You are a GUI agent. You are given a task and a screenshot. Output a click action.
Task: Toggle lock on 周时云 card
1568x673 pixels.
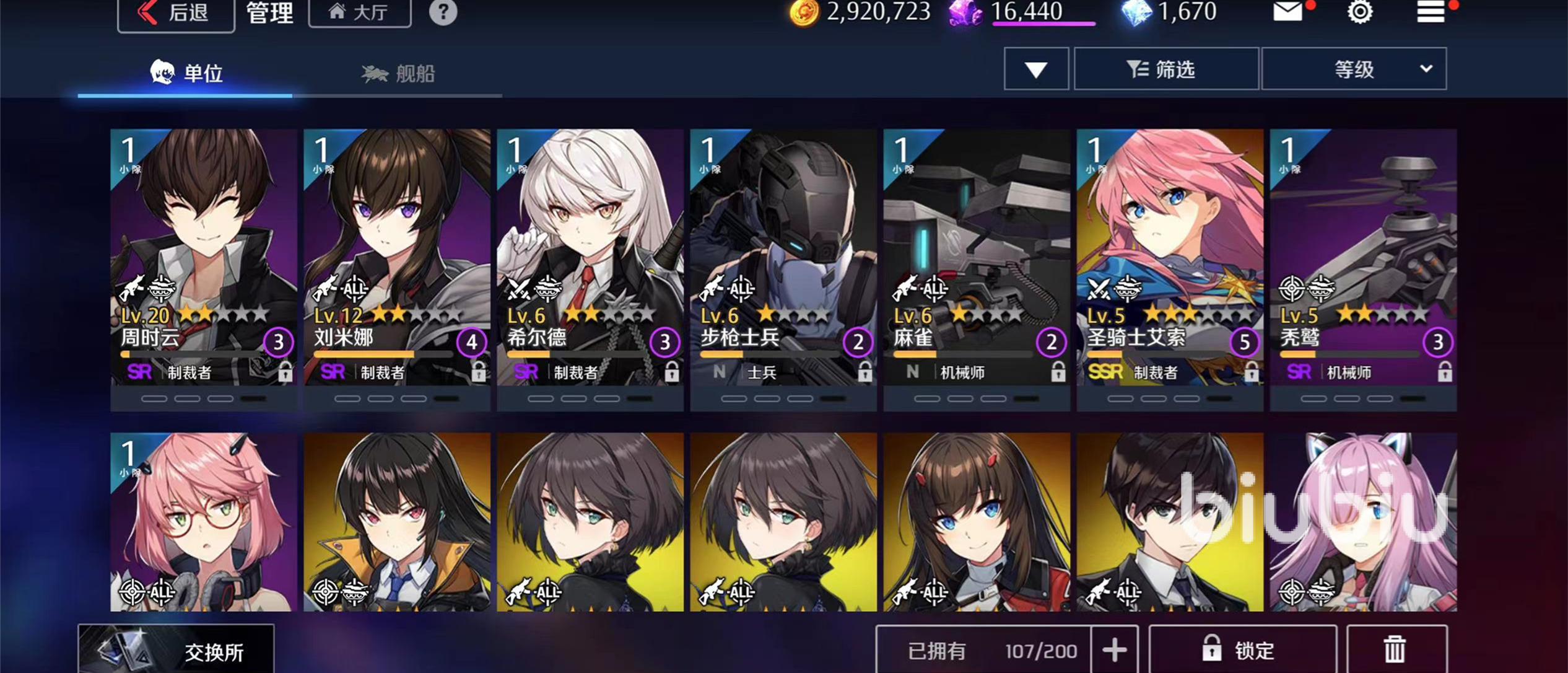click(x=285, y=371)
